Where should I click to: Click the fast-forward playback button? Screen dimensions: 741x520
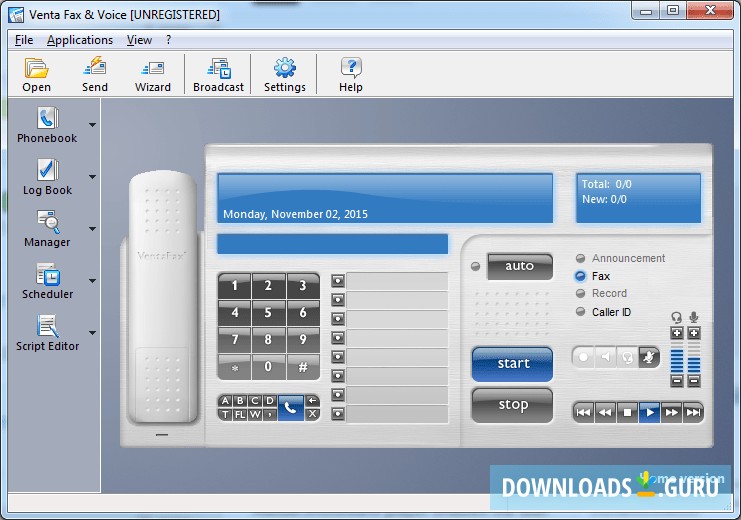coord(672,413)
